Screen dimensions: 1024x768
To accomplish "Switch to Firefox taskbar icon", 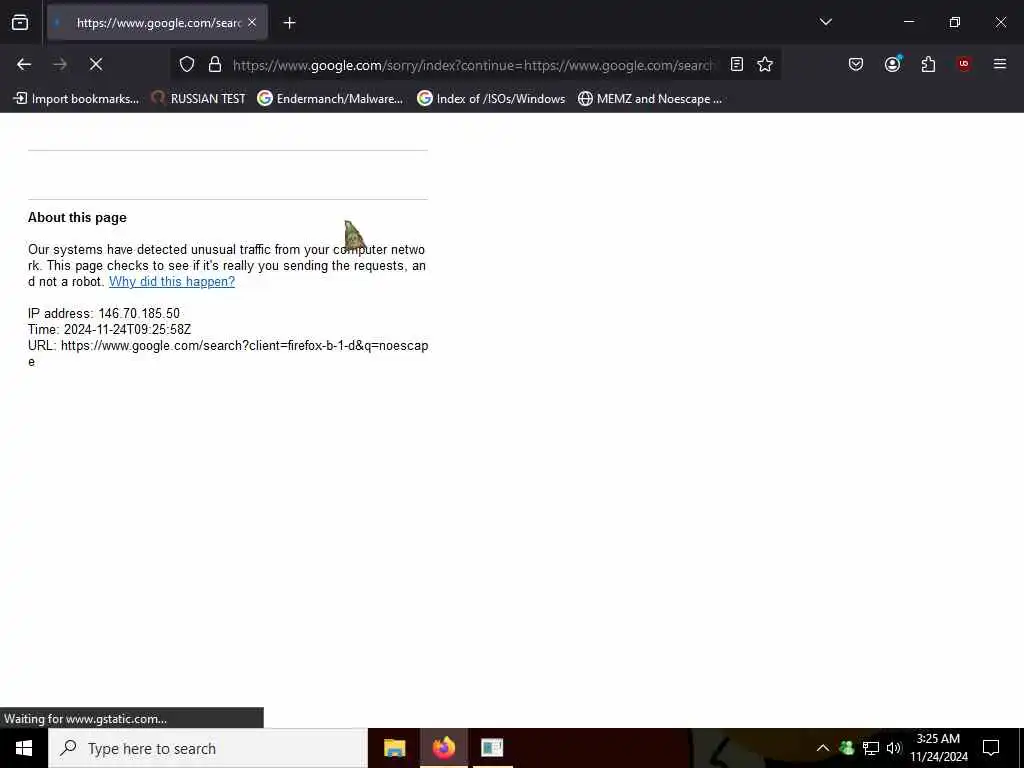I will pos(443,748).
